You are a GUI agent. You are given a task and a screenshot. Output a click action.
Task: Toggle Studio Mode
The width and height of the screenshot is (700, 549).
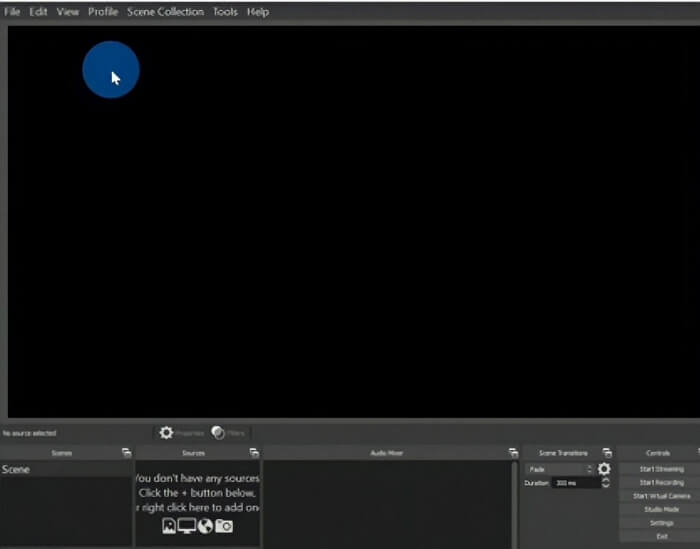(662, 509)
